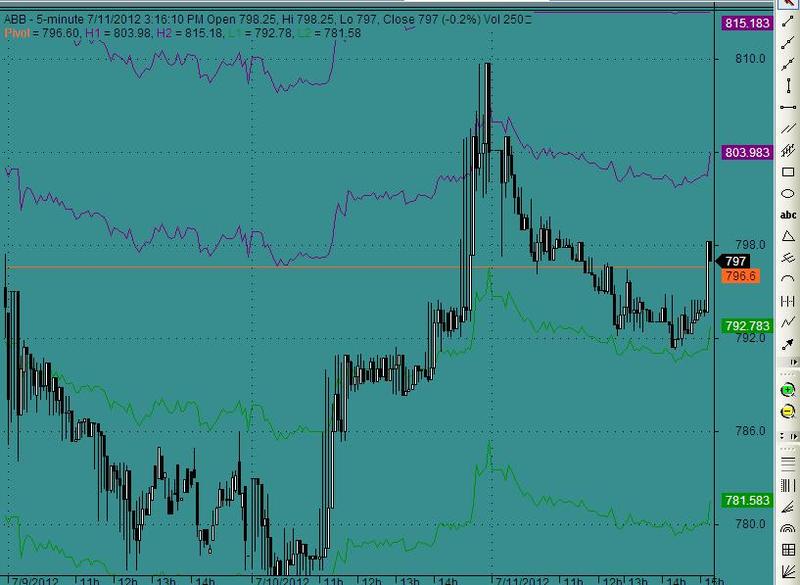Select the triangle drawing tool

pos(788,236)
